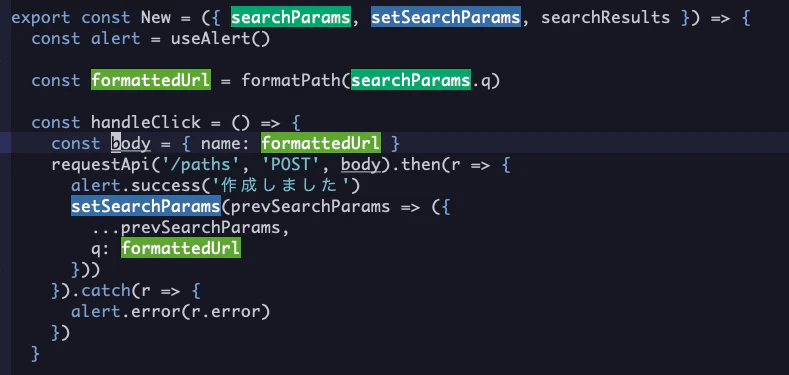
Task: Click the 'setSearchParams' call inside the then callback
Action: (146, 206)
